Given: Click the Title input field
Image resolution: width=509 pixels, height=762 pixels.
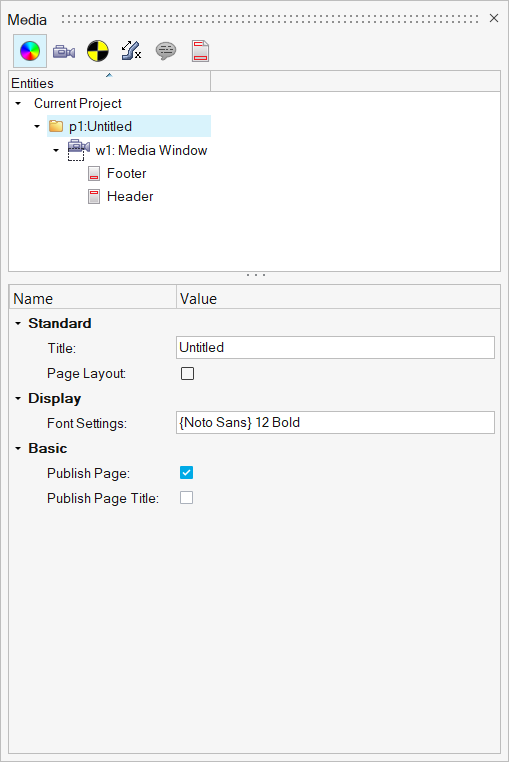Looking at the screenshot, I should (335, 347).
